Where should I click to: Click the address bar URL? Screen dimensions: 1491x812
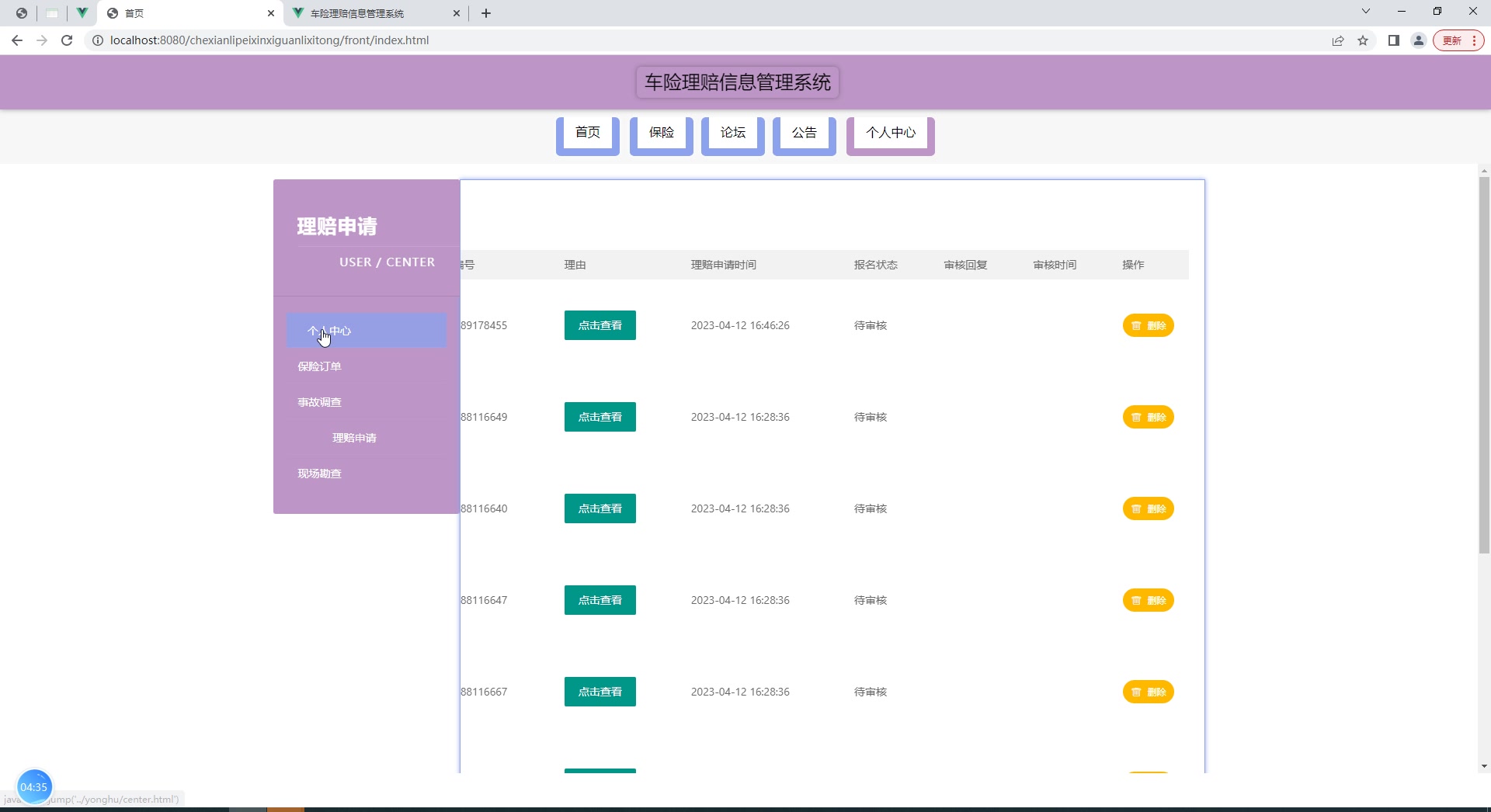click(x=269, y=40)
